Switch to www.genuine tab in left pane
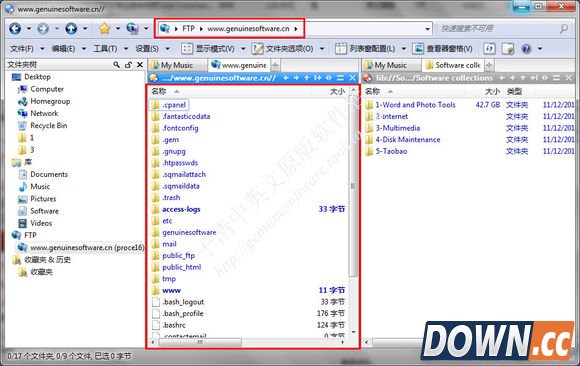 [239, 65]
